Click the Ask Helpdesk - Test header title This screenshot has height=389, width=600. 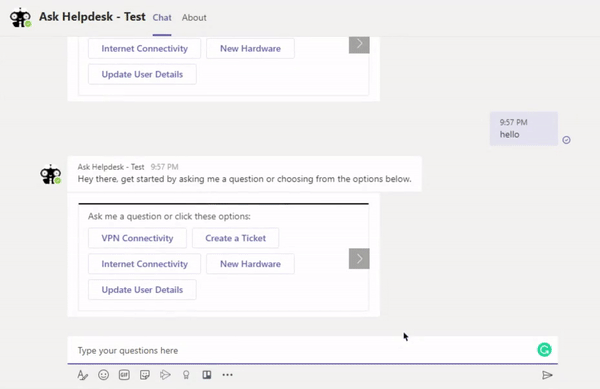click(92, 17)
